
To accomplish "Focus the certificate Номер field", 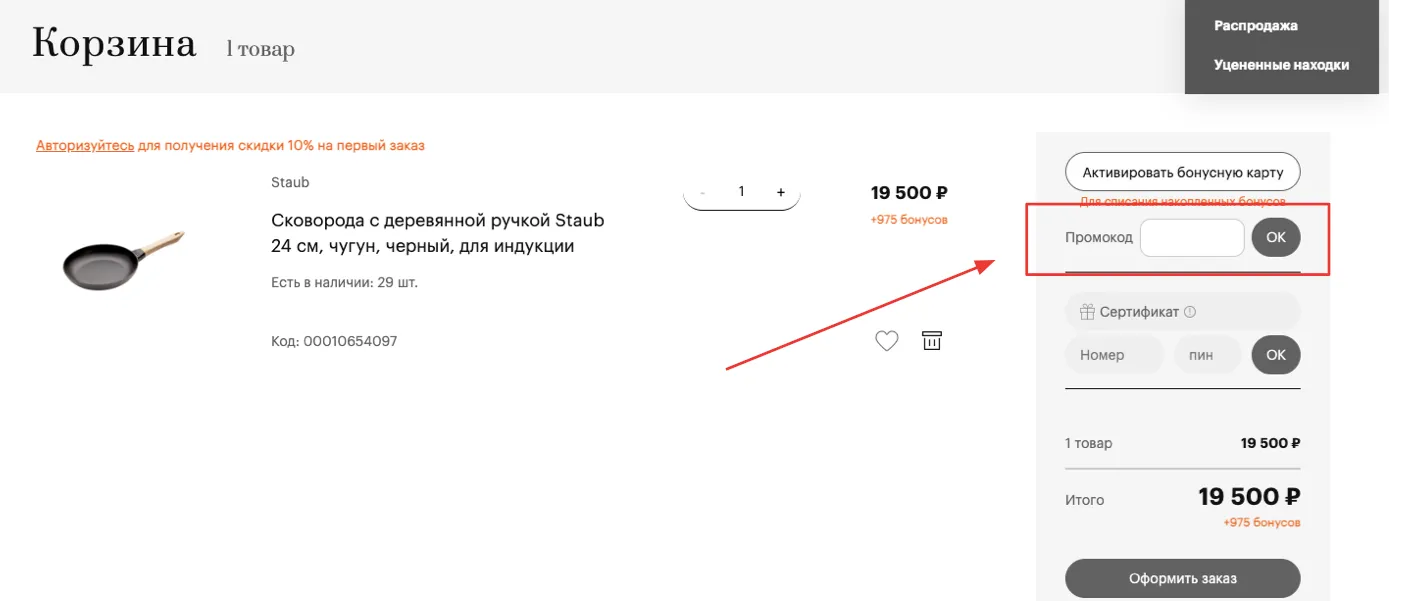I will point(1114,355).
